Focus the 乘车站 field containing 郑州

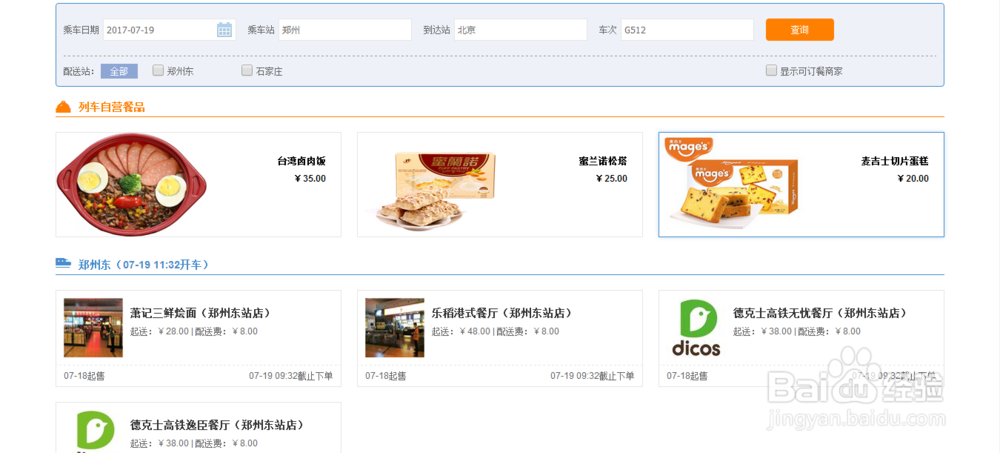[345, 29]
